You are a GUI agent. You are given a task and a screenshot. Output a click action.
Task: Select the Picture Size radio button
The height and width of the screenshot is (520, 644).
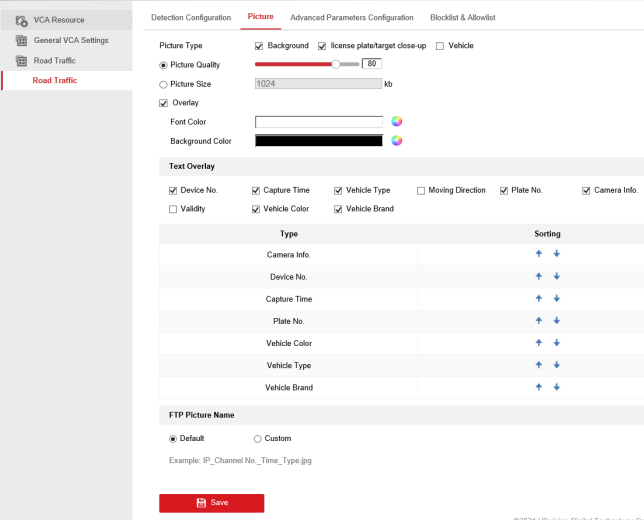pos(164,84)
